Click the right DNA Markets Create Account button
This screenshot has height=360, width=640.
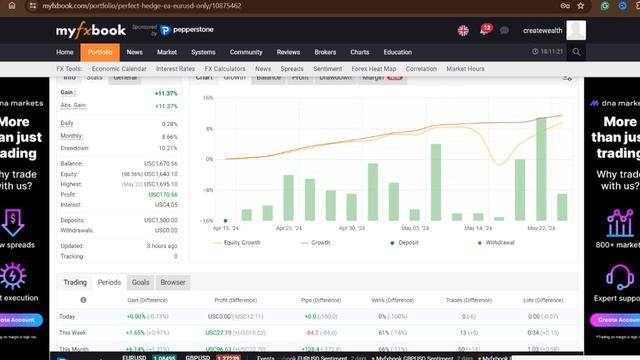pyautogui.click(x=616, y=320)
